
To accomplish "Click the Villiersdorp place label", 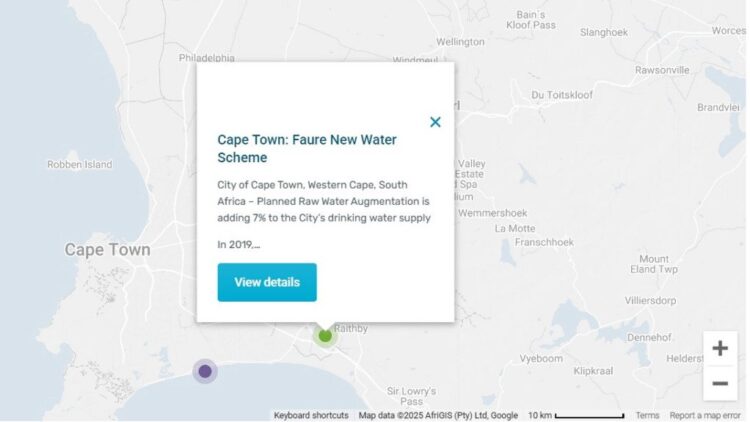I will click(x=652, y=300).
